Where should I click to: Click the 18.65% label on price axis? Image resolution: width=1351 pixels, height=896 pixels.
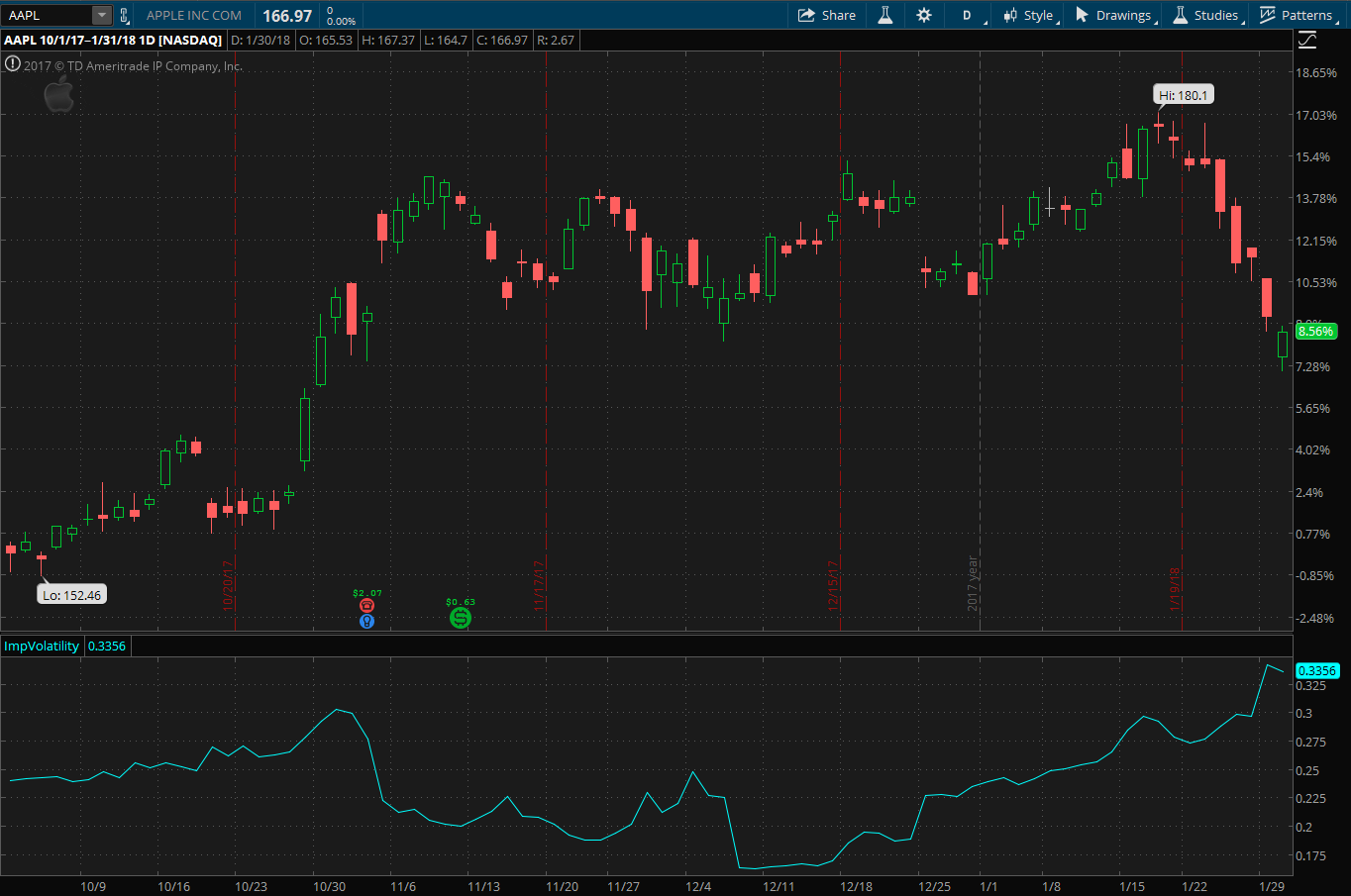(x=1316, y=73)
